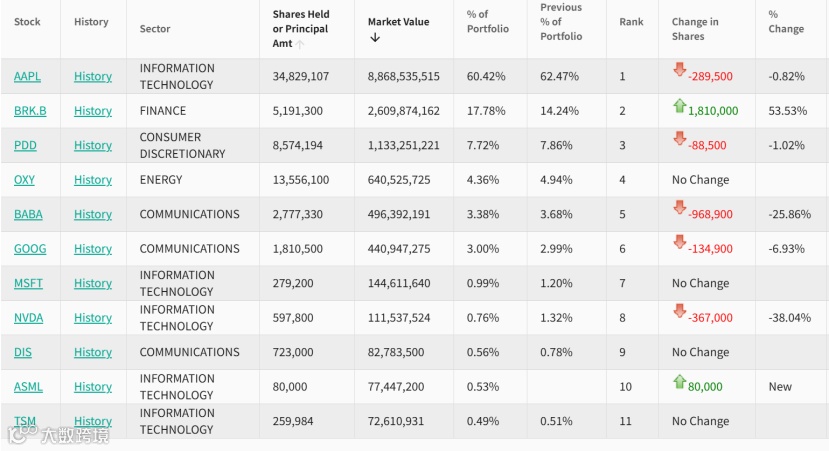Sort by % of Portfolio column header

coord(487,22)
